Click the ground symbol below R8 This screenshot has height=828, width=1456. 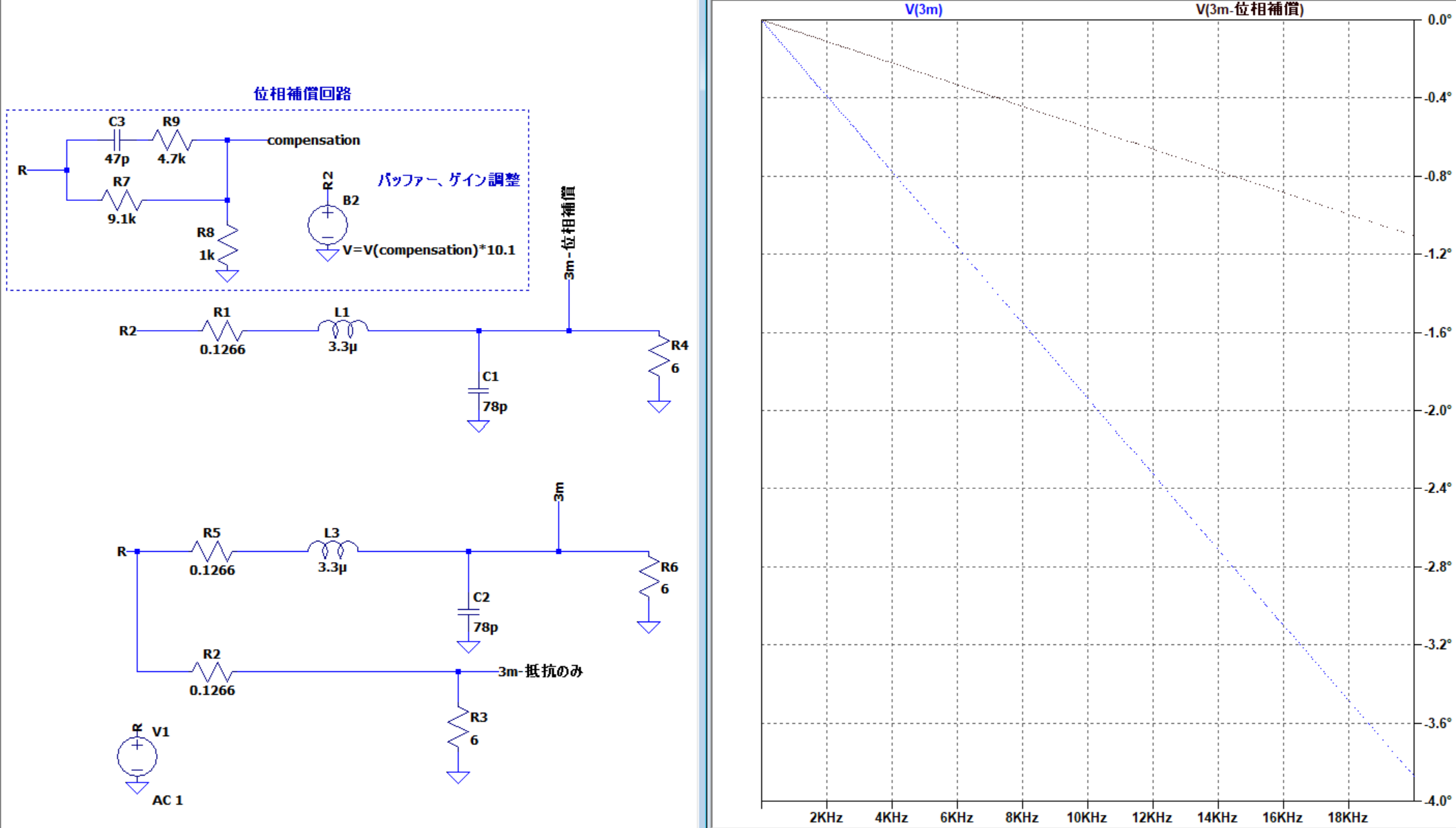coord(227,276)
